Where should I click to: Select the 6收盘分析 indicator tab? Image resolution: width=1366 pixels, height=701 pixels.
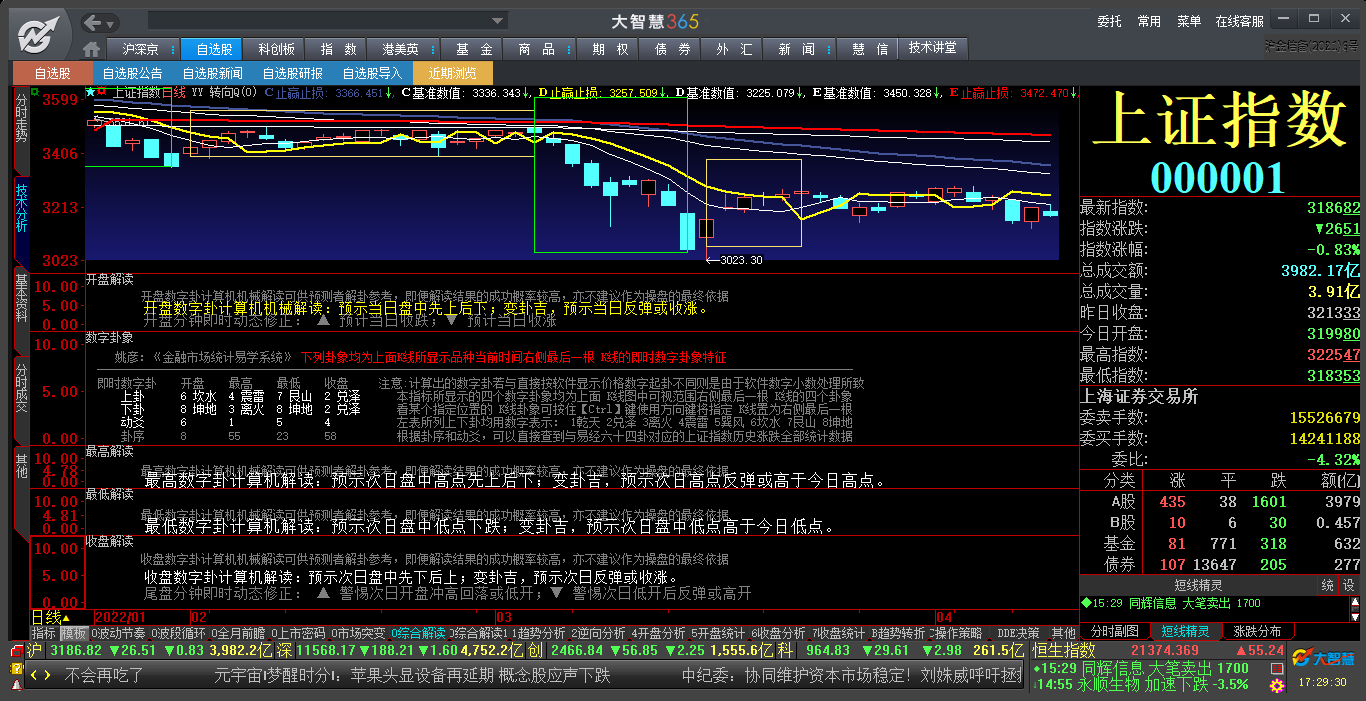778,633
